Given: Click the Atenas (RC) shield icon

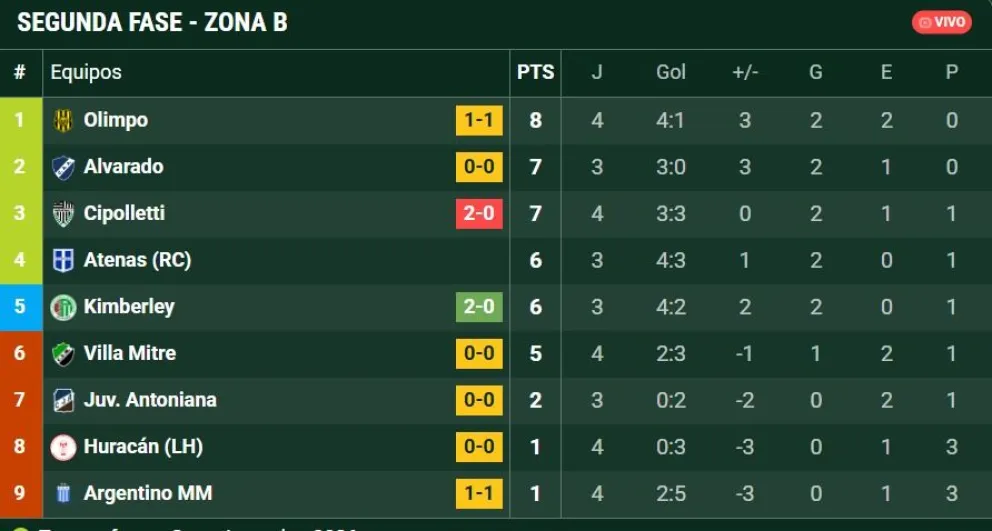Looking at the screenshot, I should [x=63, y=260].
